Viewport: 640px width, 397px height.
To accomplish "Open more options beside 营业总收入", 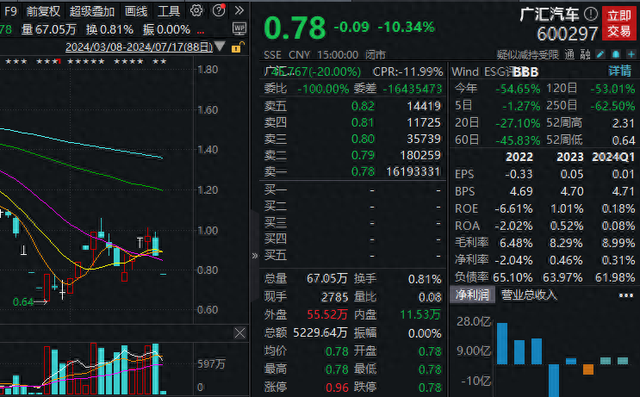I will click(x=626, y=295).
